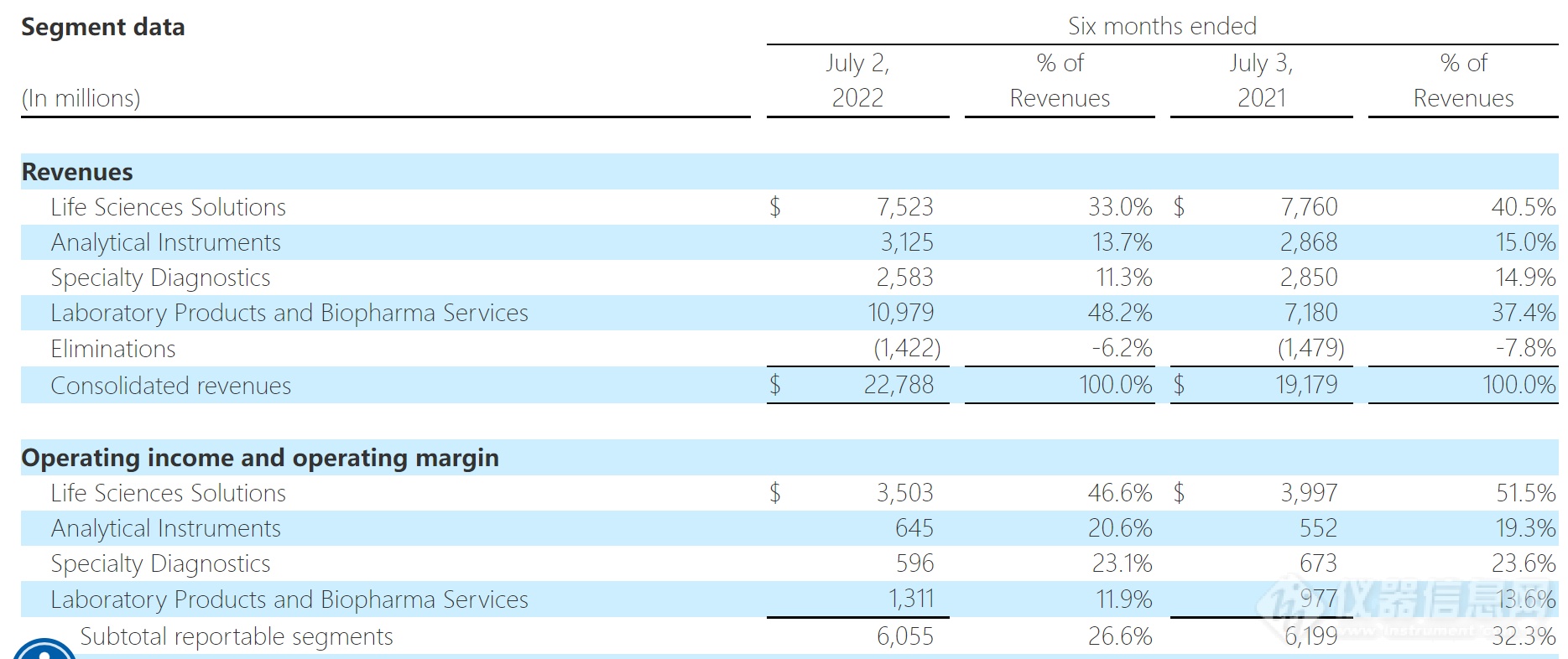This screenshot has height=659, width=1568.
Task: Click the 10,979 Laboratory Products value
Action: (x=901, y=313)
